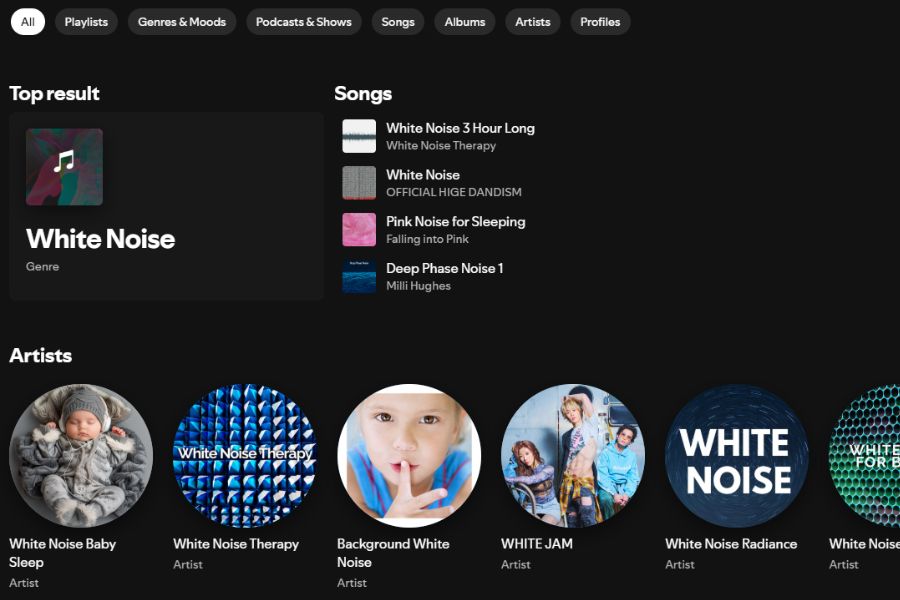The width and height of the screenshot is (900, 600).
Task: Click the Deep Phase Noise 1 title
Action: click(x=445, y=268)
